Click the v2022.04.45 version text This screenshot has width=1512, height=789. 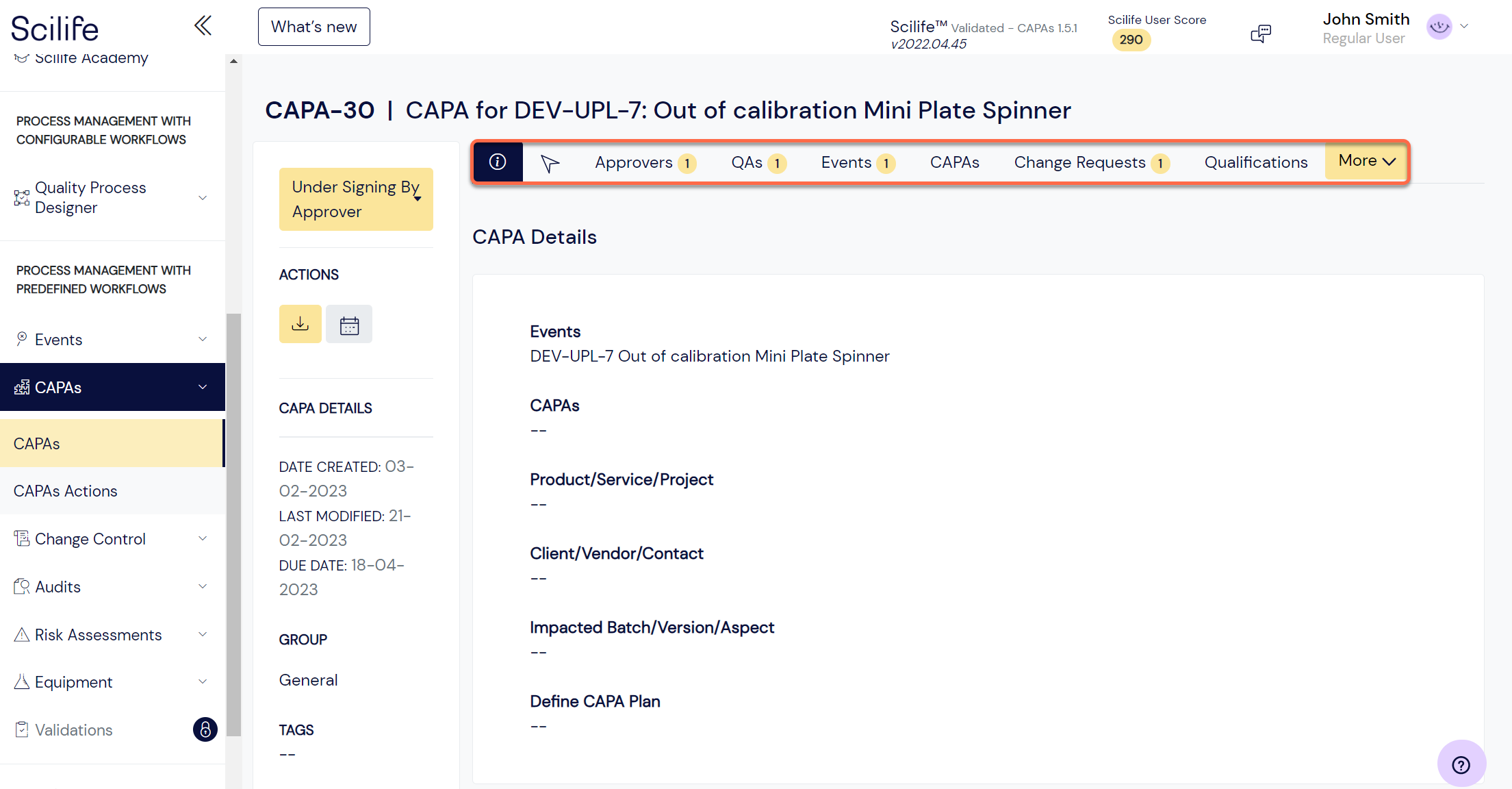pos(928,44)
